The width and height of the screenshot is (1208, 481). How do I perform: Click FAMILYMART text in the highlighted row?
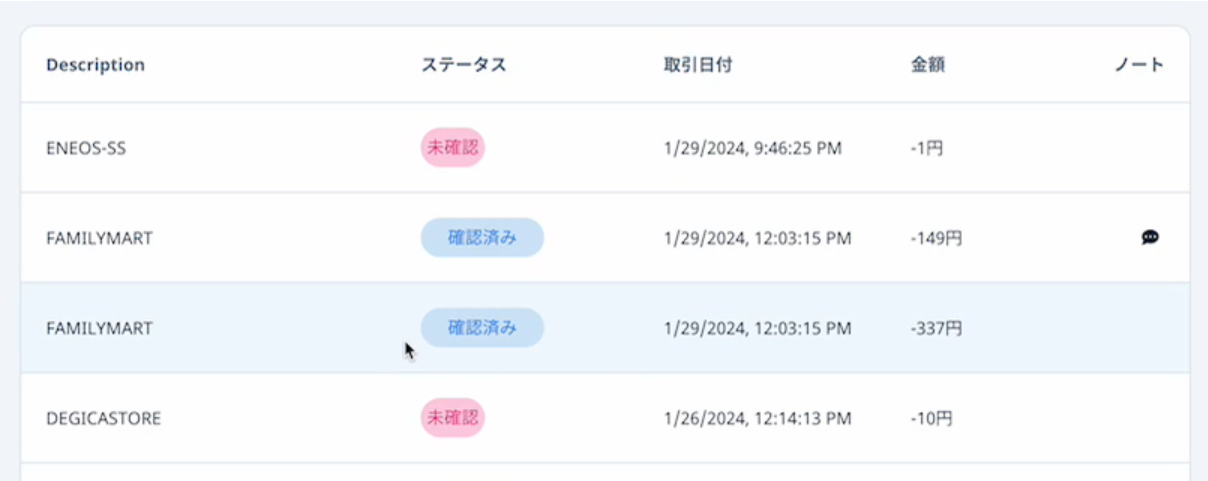pos(99,328)
